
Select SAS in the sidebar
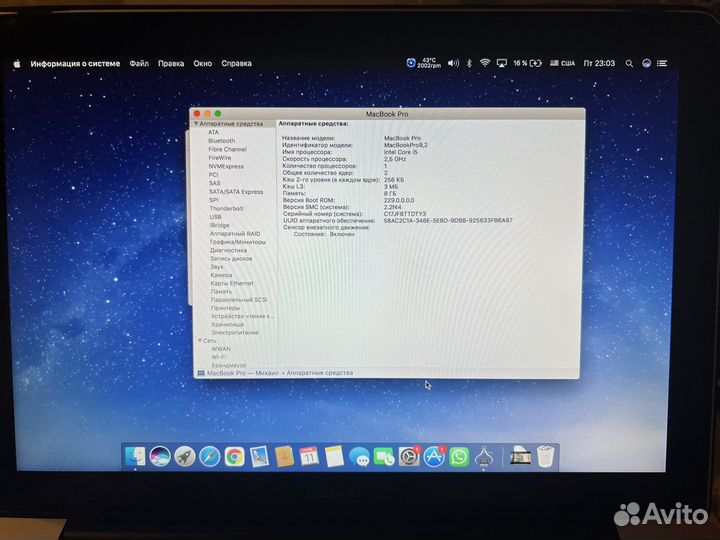point(214,183)
